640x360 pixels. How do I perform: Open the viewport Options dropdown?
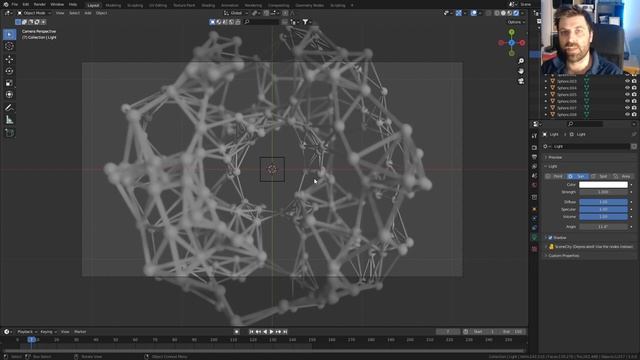516,22
